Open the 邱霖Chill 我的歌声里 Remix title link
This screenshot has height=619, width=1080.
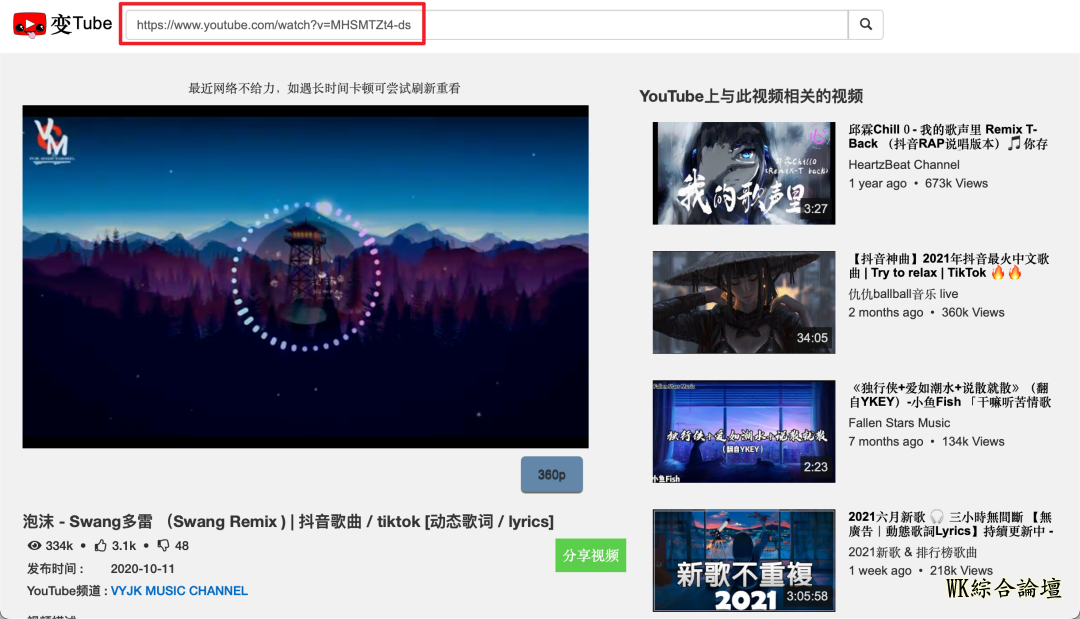pyautogui.click(x=948, y=136)
